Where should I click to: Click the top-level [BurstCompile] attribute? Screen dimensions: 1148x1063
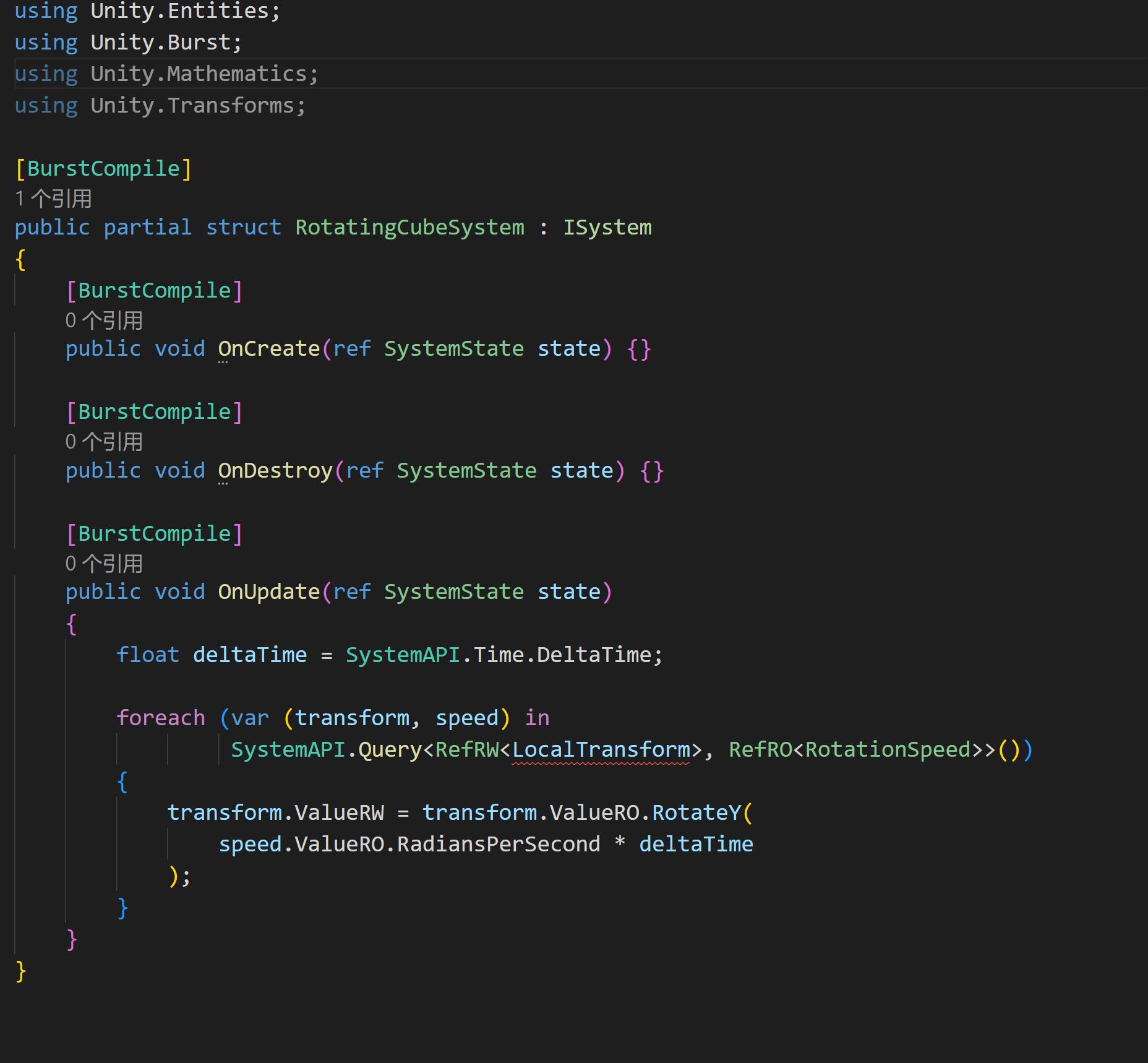click(x=104, y=168)
